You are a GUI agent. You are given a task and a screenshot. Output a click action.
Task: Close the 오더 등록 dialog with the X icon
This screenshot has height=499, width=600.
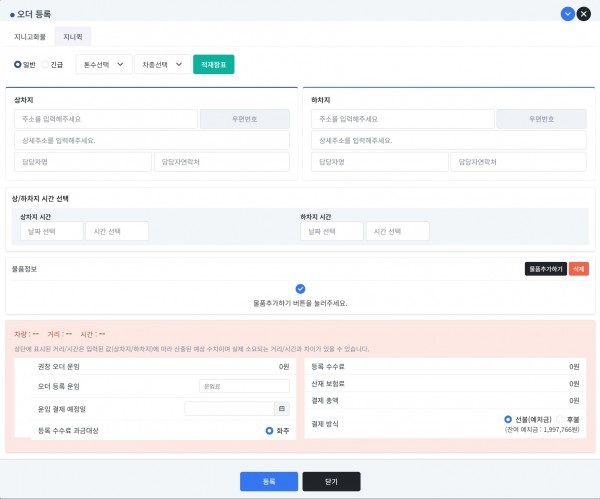pyautogui.click(x=584, y=14)
